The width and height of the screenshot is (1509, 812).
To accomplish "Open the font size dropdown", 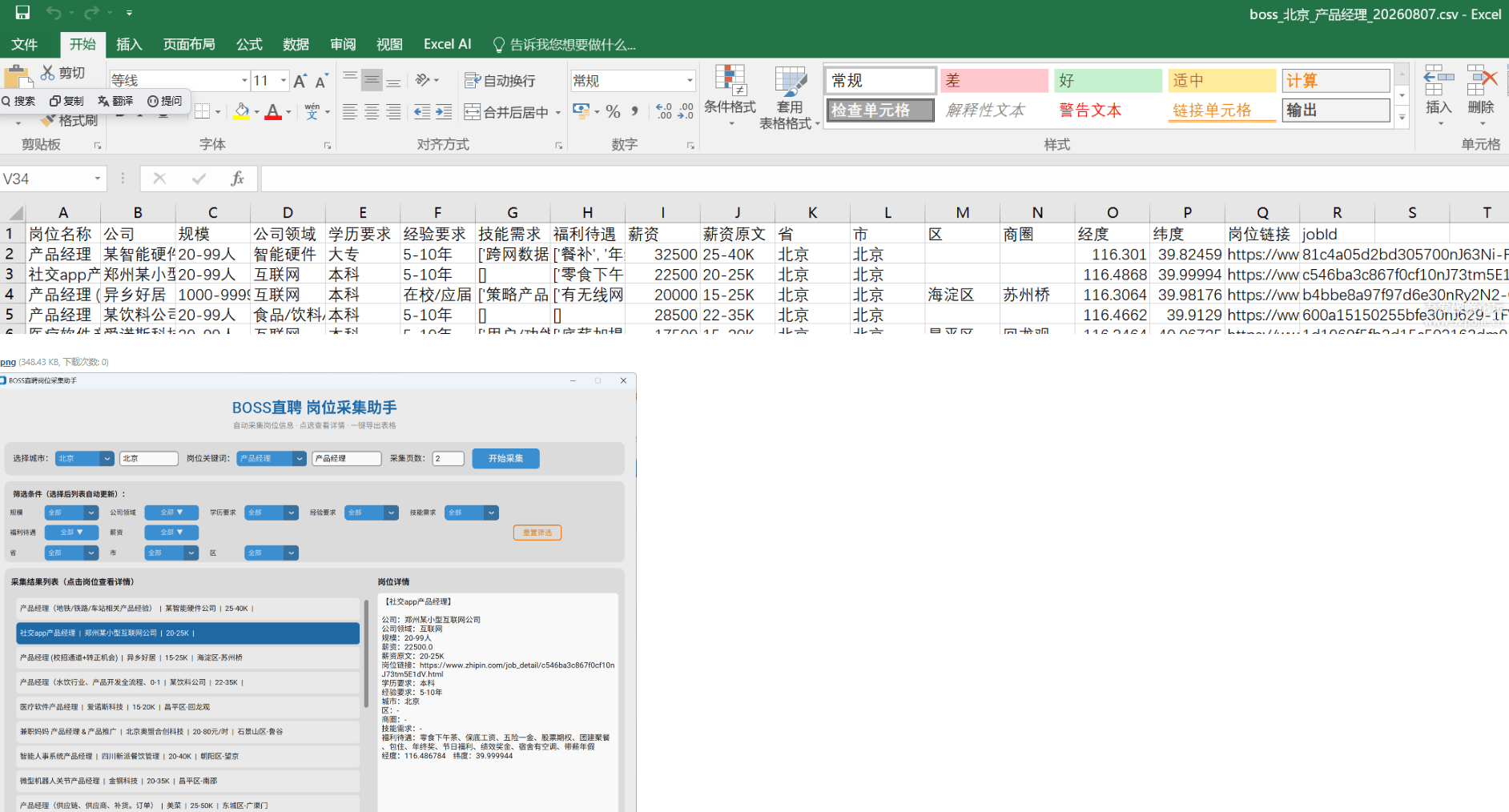I will [284, 81].
